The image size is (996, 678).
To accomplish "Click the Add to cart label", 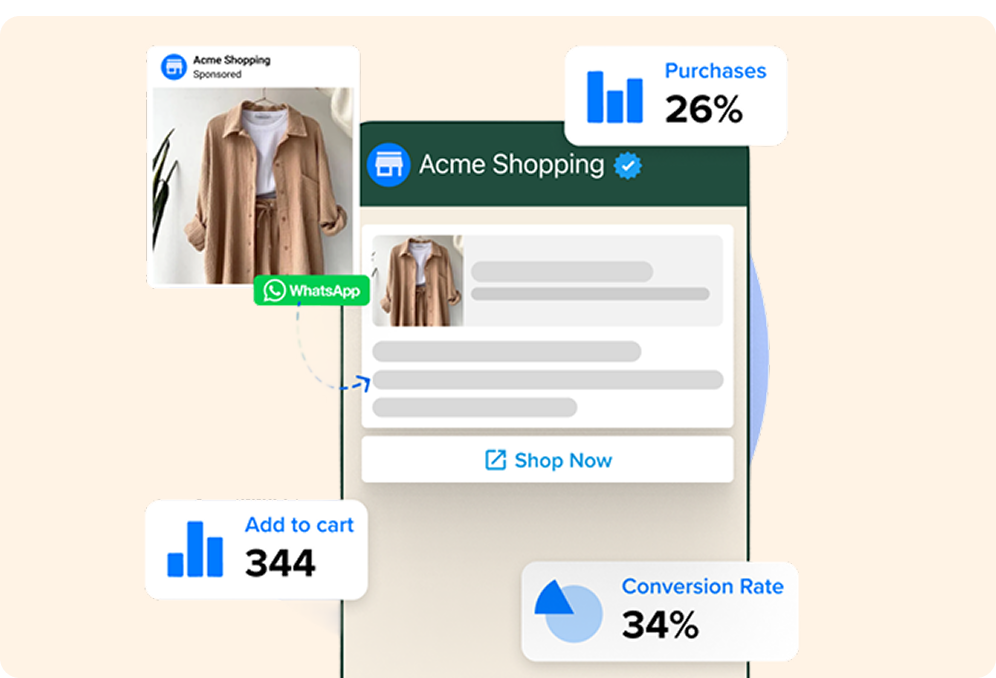I will [299, 525].
